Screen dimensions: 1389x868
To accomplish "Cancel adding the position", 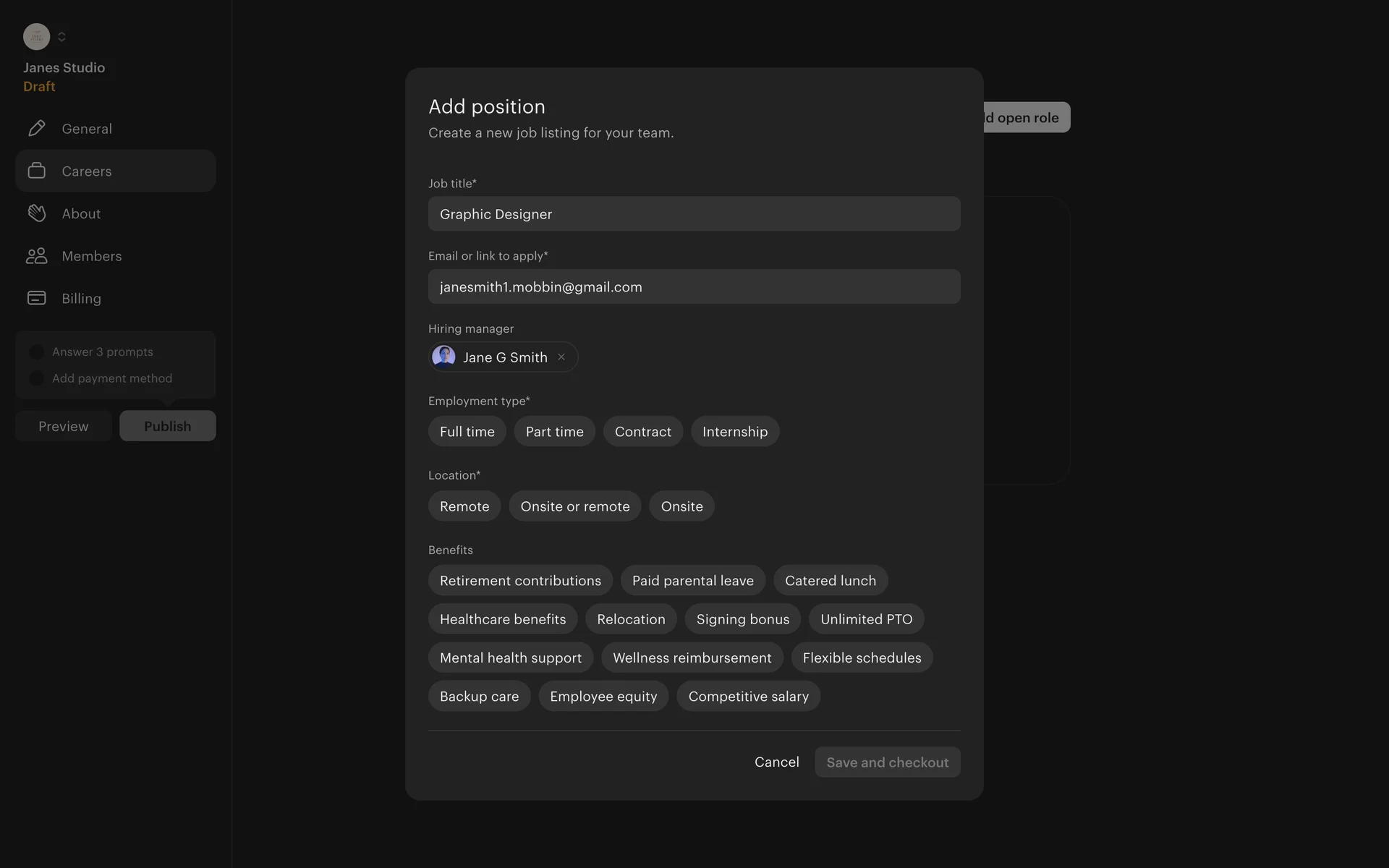I will point(776,762).
